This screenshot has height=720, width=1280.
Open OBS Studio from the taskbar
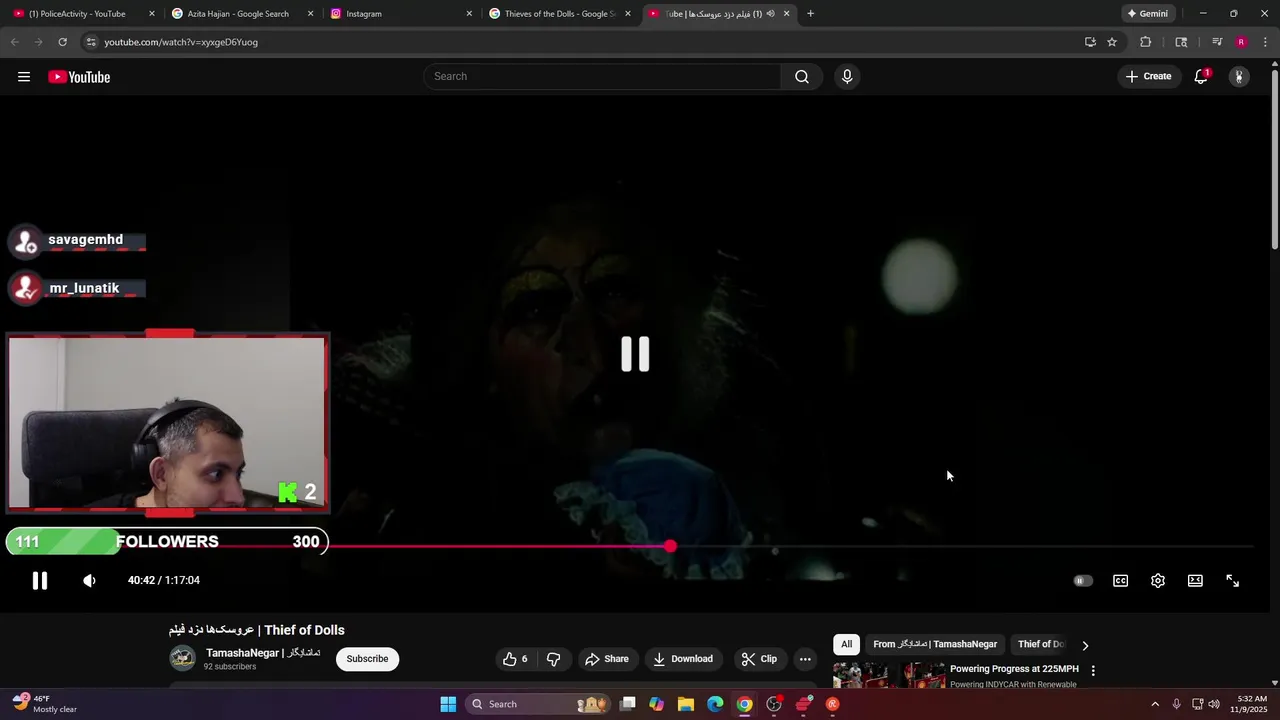(774, 704)
